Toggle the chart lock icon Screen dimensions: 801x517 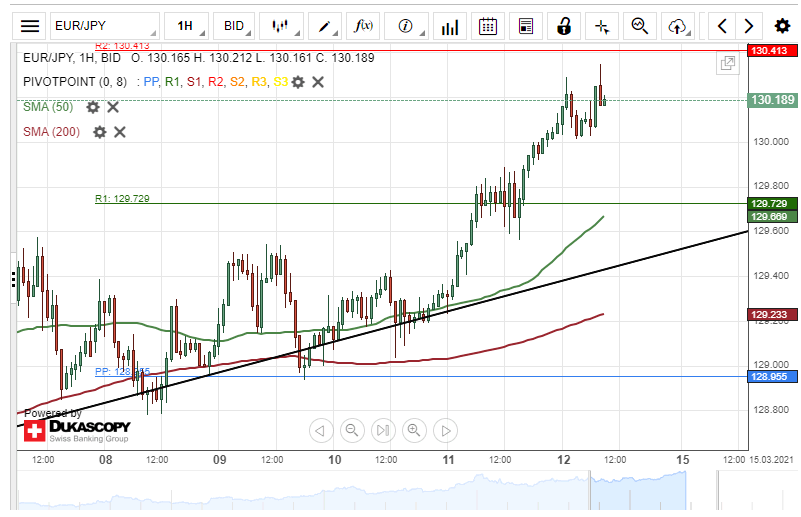point(564,26)
